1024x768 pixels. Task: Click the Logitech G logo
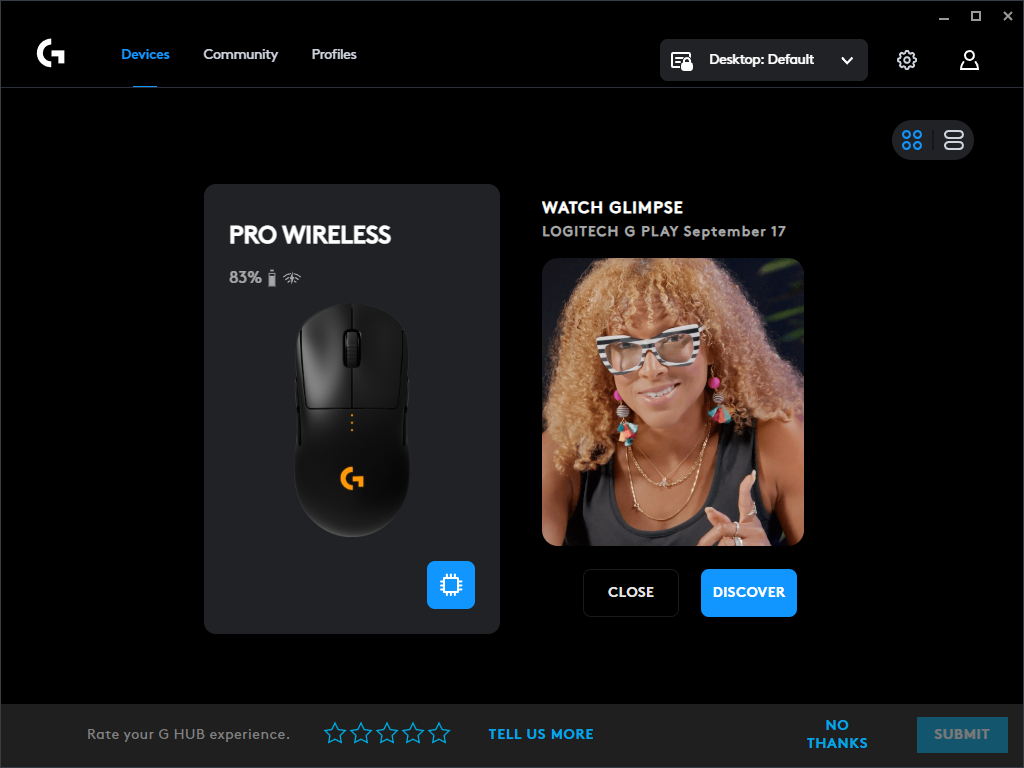(x=51, y=54)
